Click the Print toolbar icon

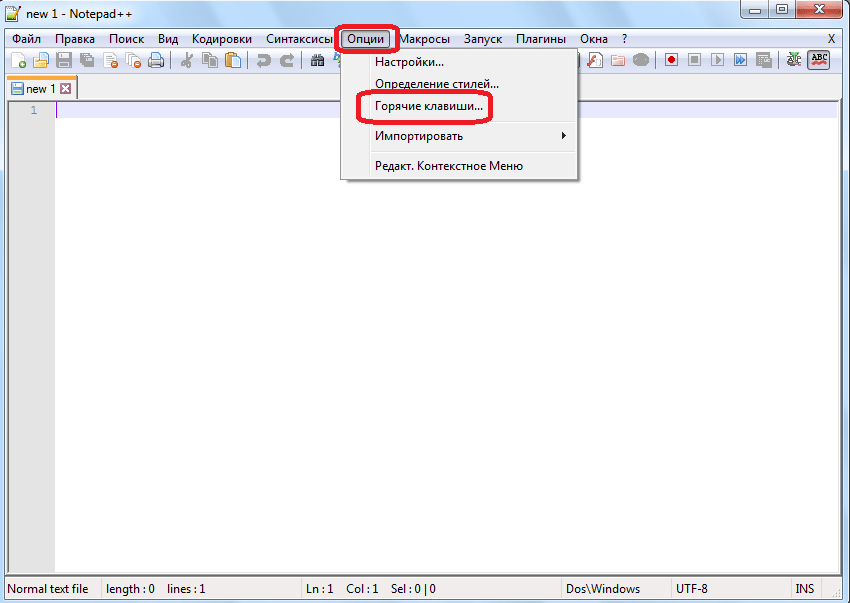156,60
